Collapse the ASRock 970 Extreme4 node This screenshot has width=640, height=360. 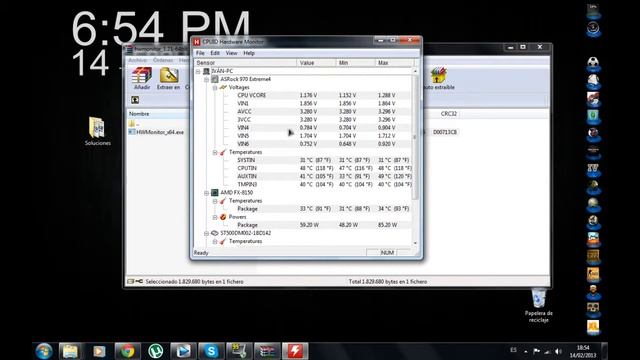pos(207,80)
